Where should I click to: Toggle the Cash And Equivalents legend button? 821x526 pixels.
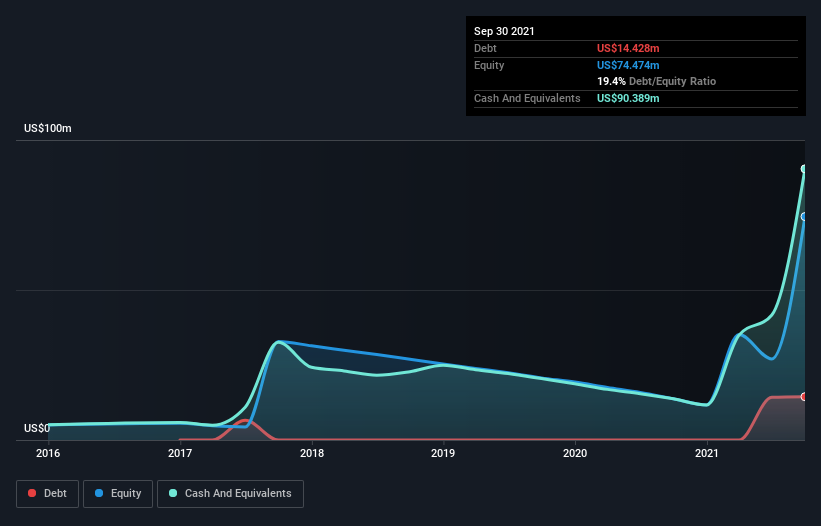point(230,494)
